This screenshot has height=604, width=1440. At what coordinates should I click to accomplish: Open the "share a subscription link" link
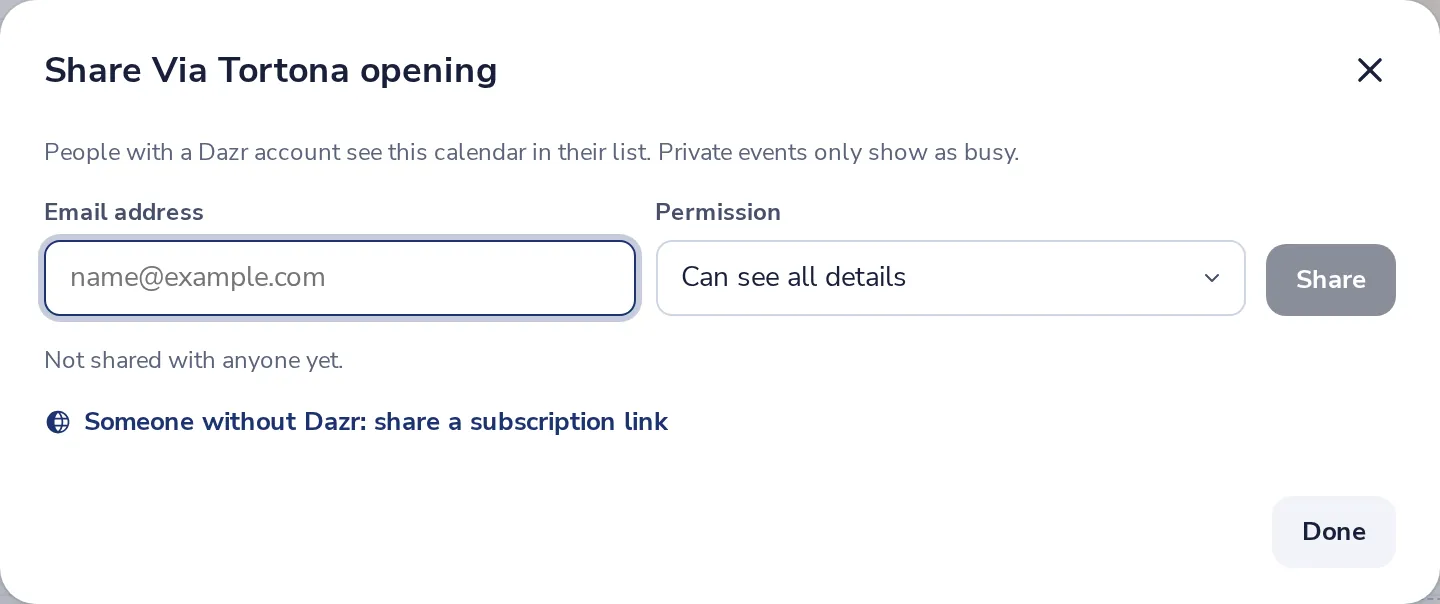point(521,422)
